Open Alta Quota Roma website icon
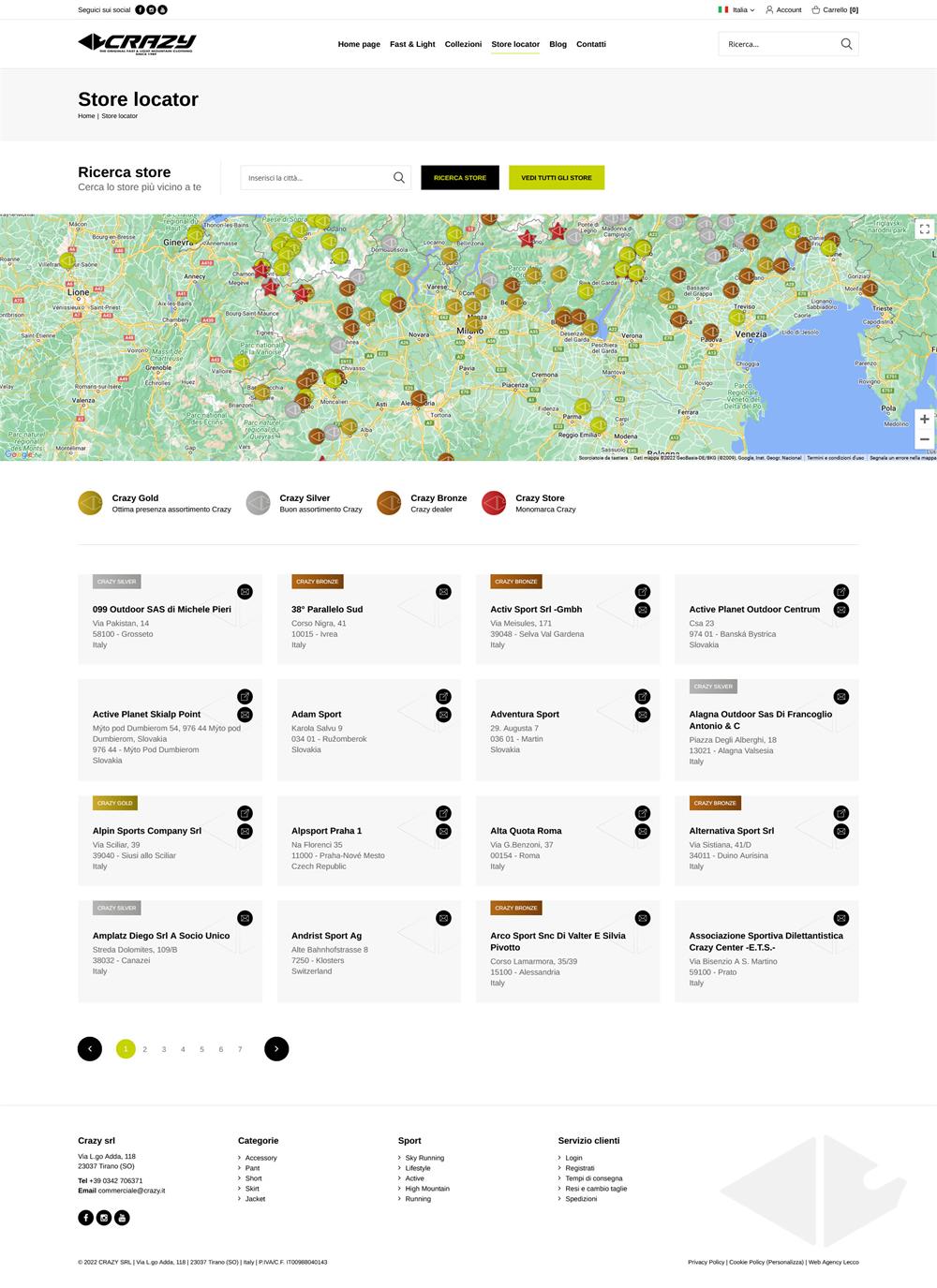The image size is (937, 1288). (642, 813)
